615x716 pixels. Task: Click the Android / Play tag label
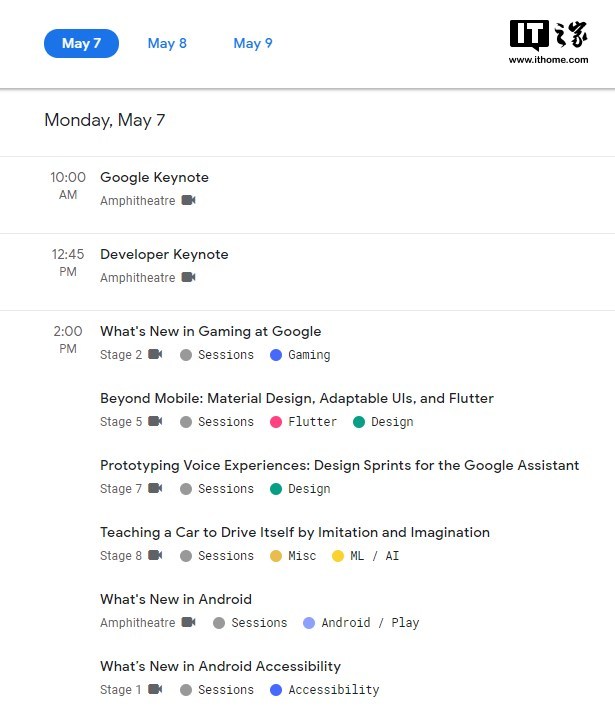point(370,623)
